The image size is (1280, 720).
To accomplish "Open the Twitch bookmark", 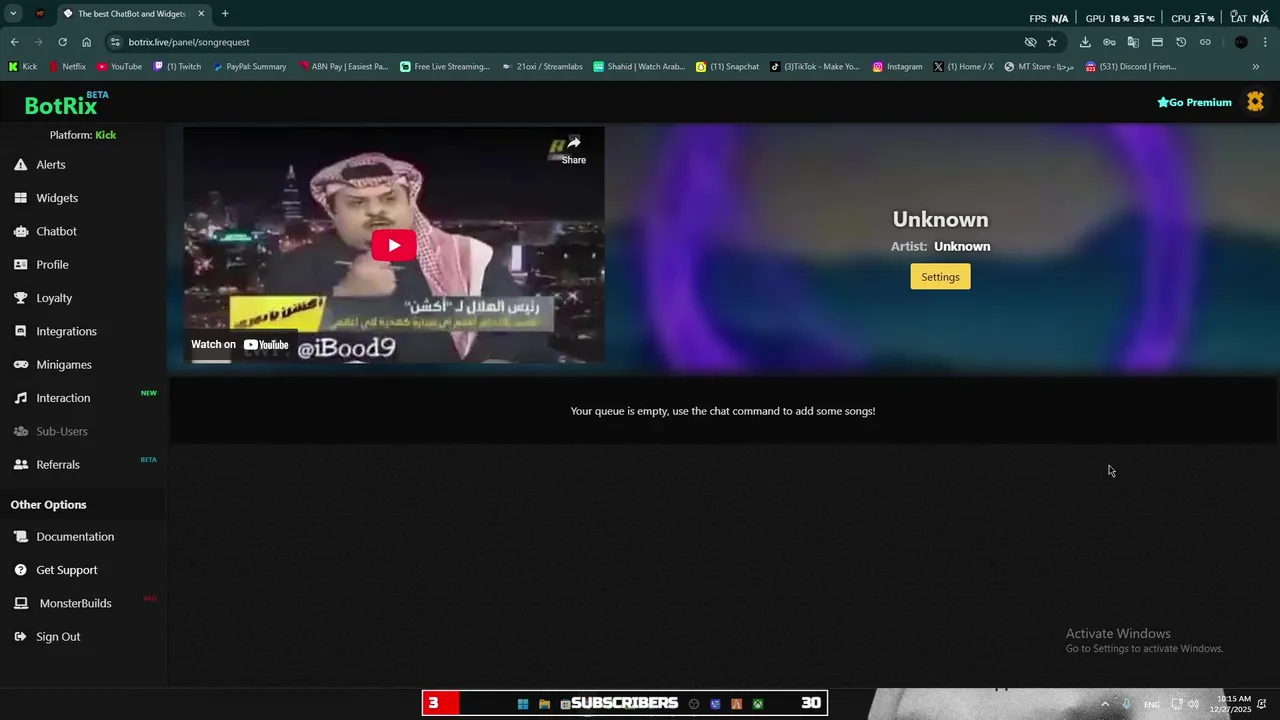I will 177,67.
